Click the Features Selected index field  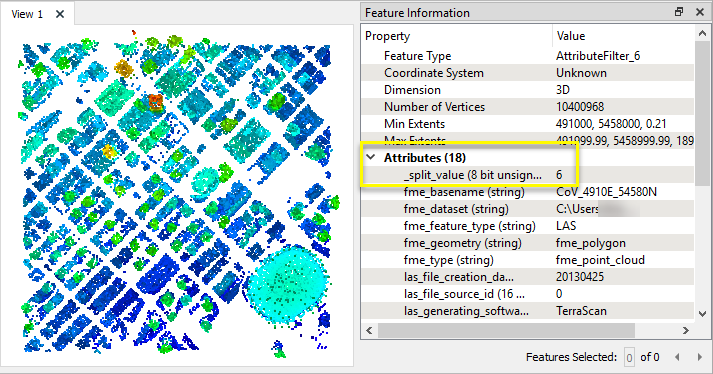pyautogui.click(x=629, y=358)
